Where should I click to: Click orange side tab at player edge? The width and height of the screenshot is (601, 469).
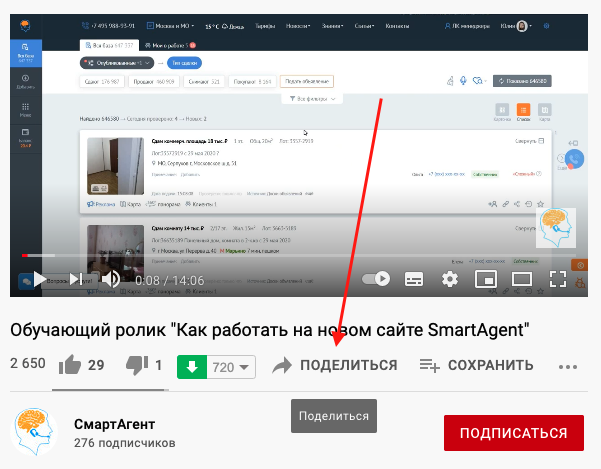pos(580,265)
